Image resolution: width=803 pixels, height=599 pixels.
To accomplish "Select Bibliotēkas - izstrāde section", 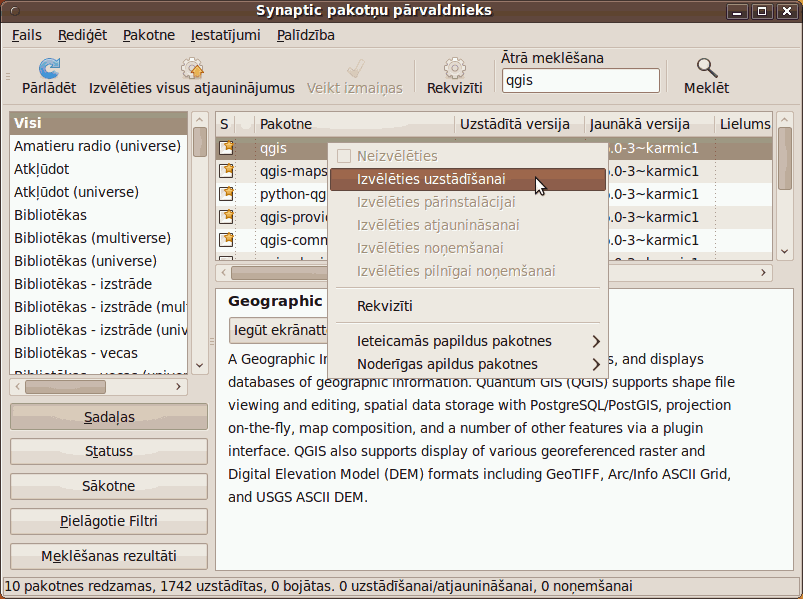I will [x=98, y=284].
